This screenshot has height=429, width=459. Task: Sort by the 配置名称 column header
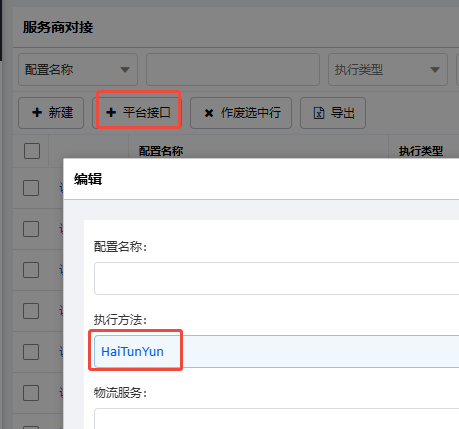(x=161, y=151)
